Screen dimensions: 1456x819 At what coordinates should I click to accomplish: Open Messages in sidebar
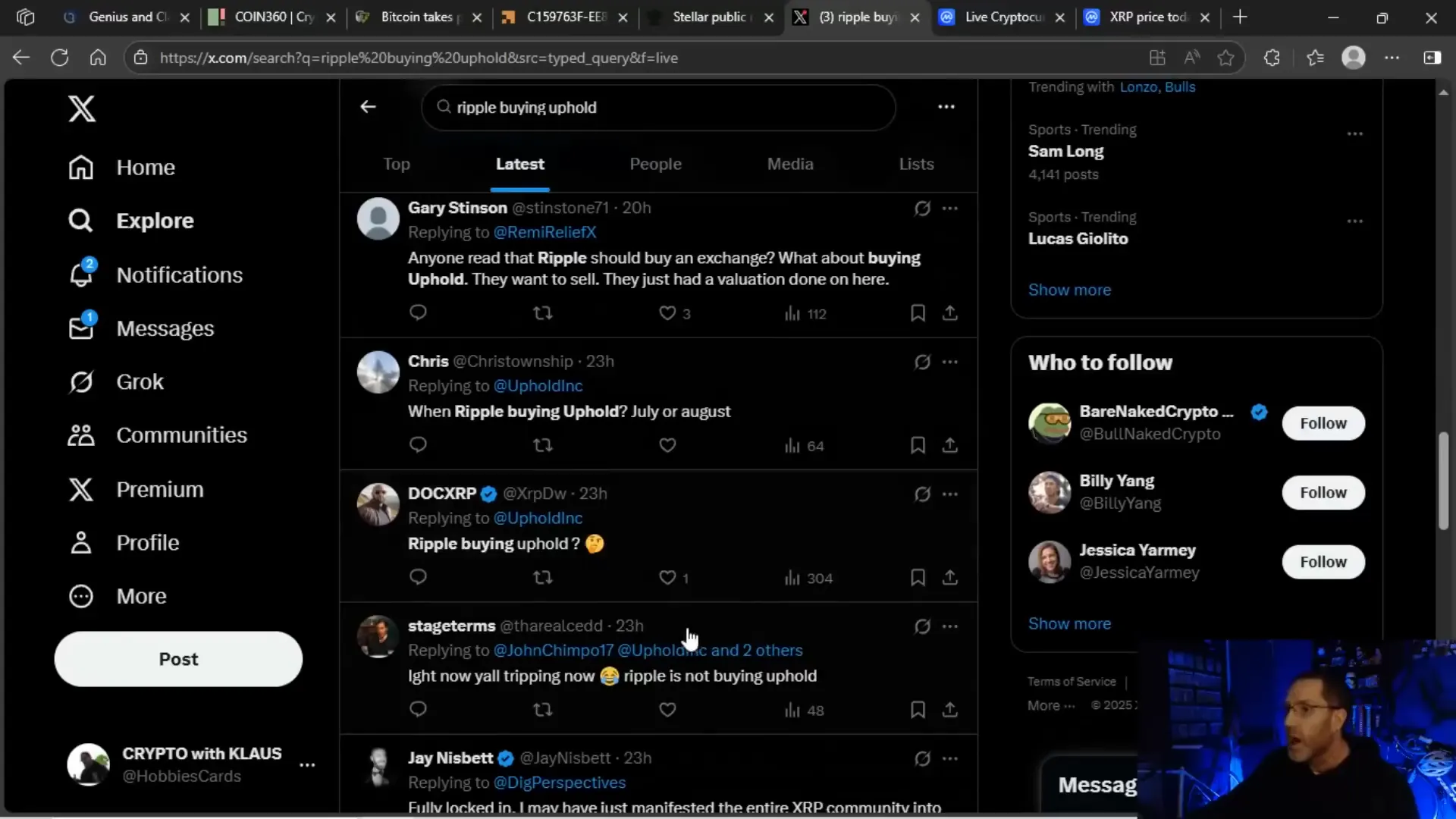(x=141, y=328)
